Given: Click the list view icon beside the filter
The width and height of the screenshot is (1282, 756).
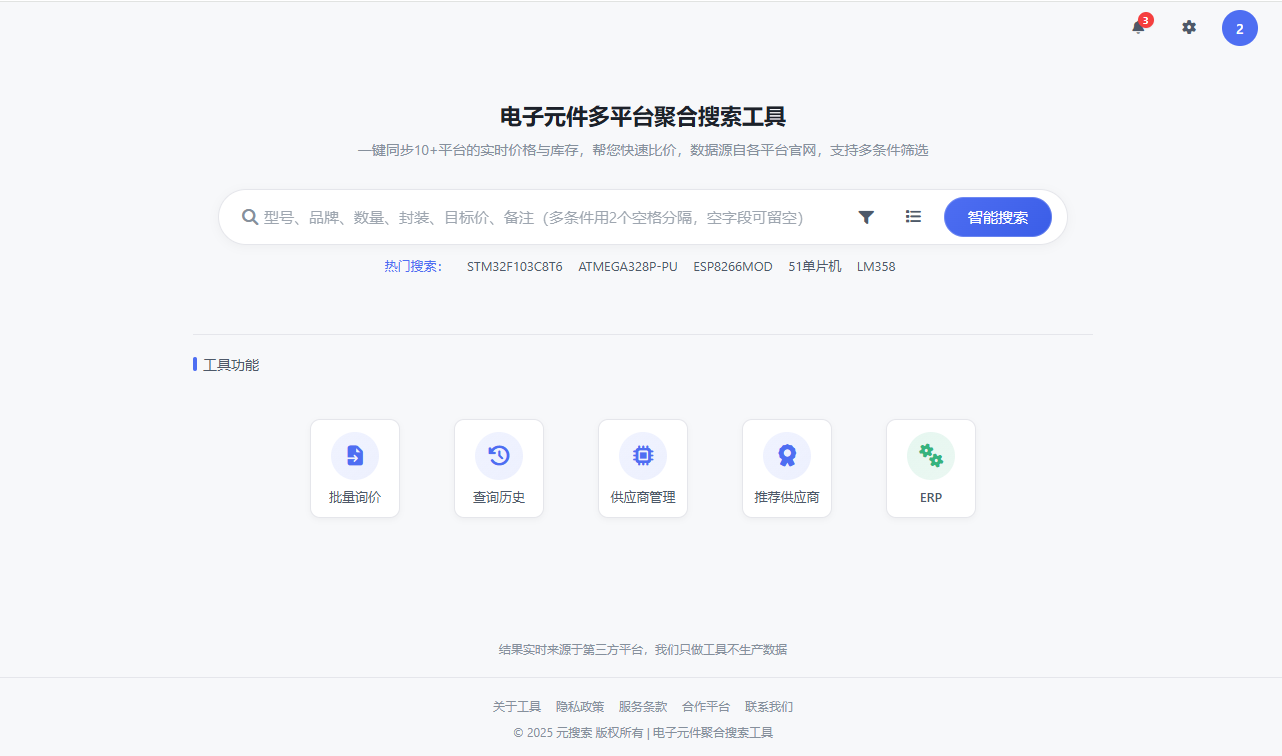Looking at the screenshot, I should click(912, 216).
